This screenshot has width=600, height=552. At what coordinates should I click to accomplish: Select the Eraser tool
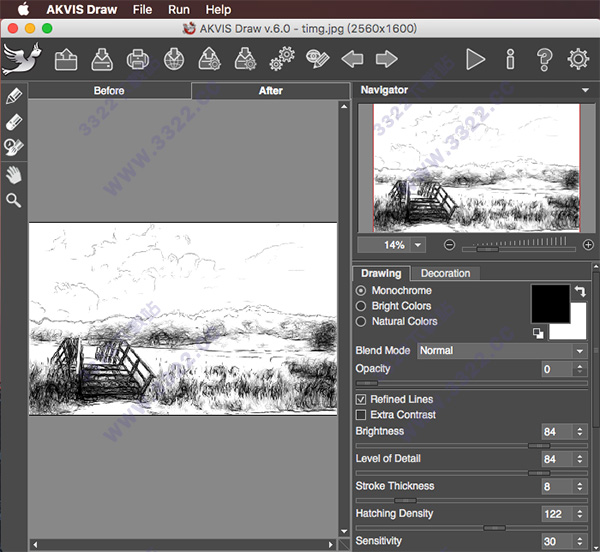pyautogui.click(x=14, y=122)
